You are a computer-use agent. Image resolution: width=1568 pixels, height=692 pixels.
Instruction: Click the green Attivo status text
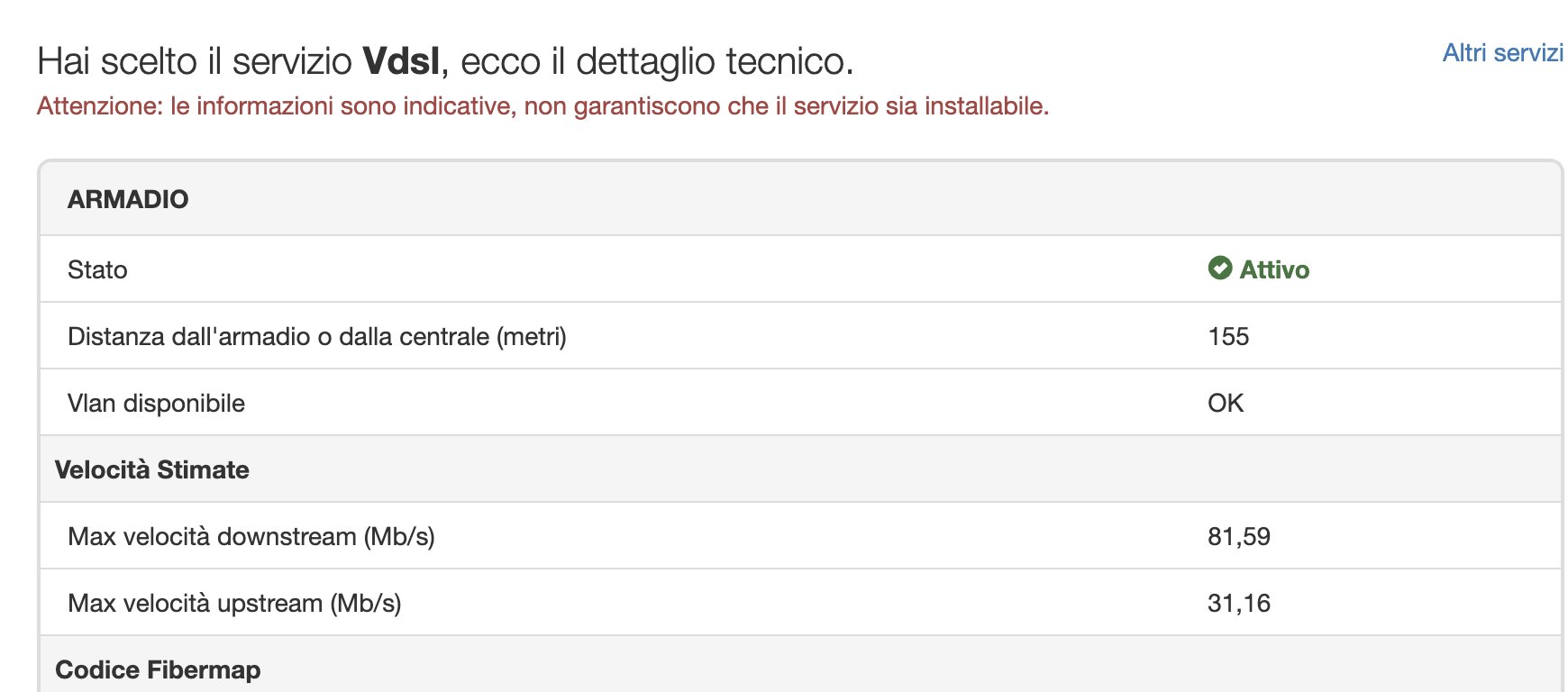(x=1274, y=269)
